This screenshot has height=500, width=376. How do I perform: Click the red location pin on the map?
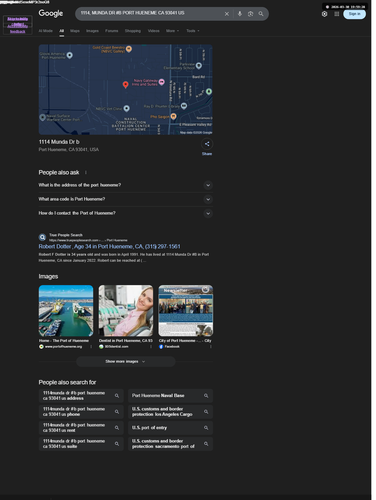coord(126,85)
